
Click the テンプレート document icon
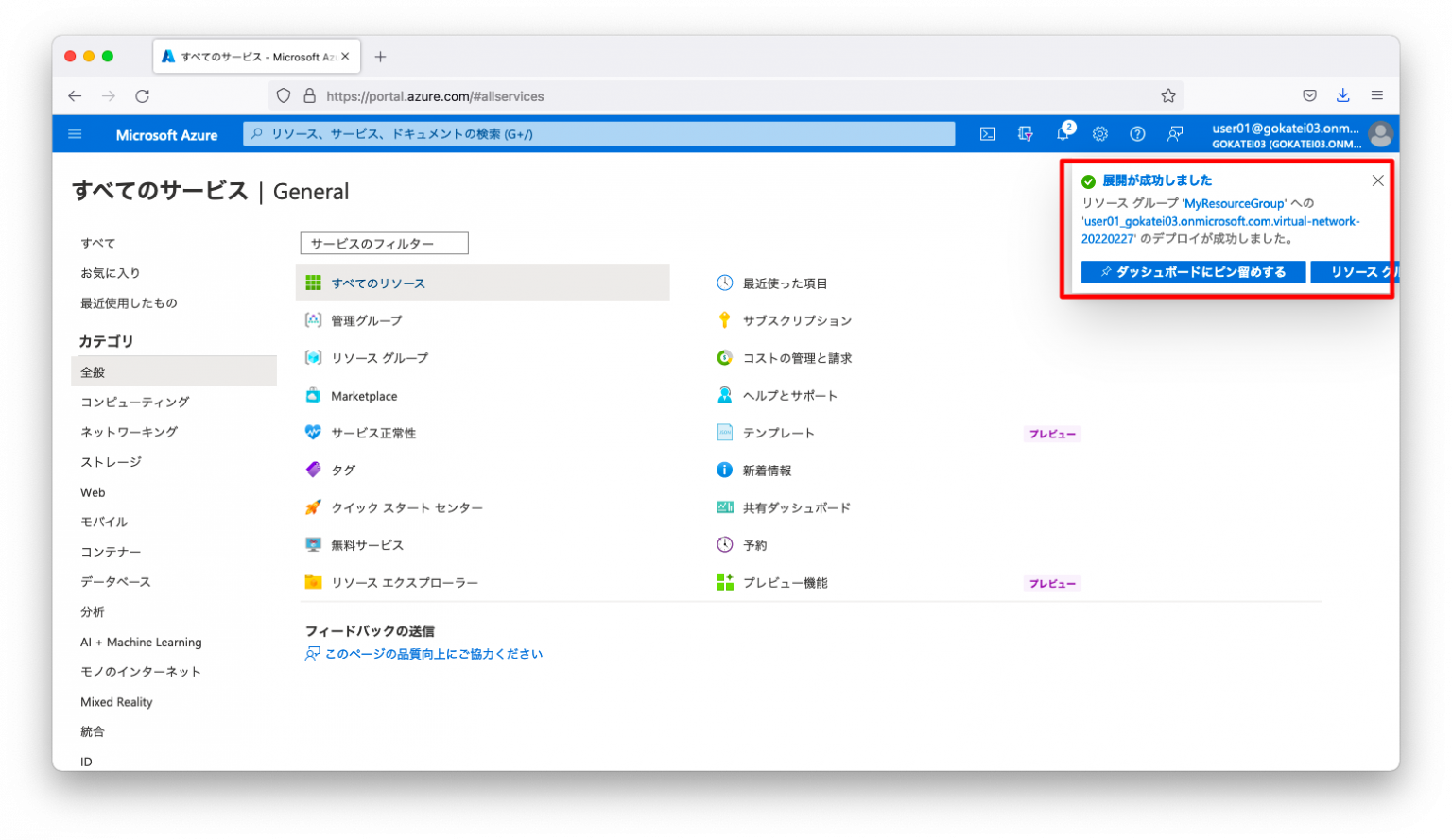click(x=724, y=432)
